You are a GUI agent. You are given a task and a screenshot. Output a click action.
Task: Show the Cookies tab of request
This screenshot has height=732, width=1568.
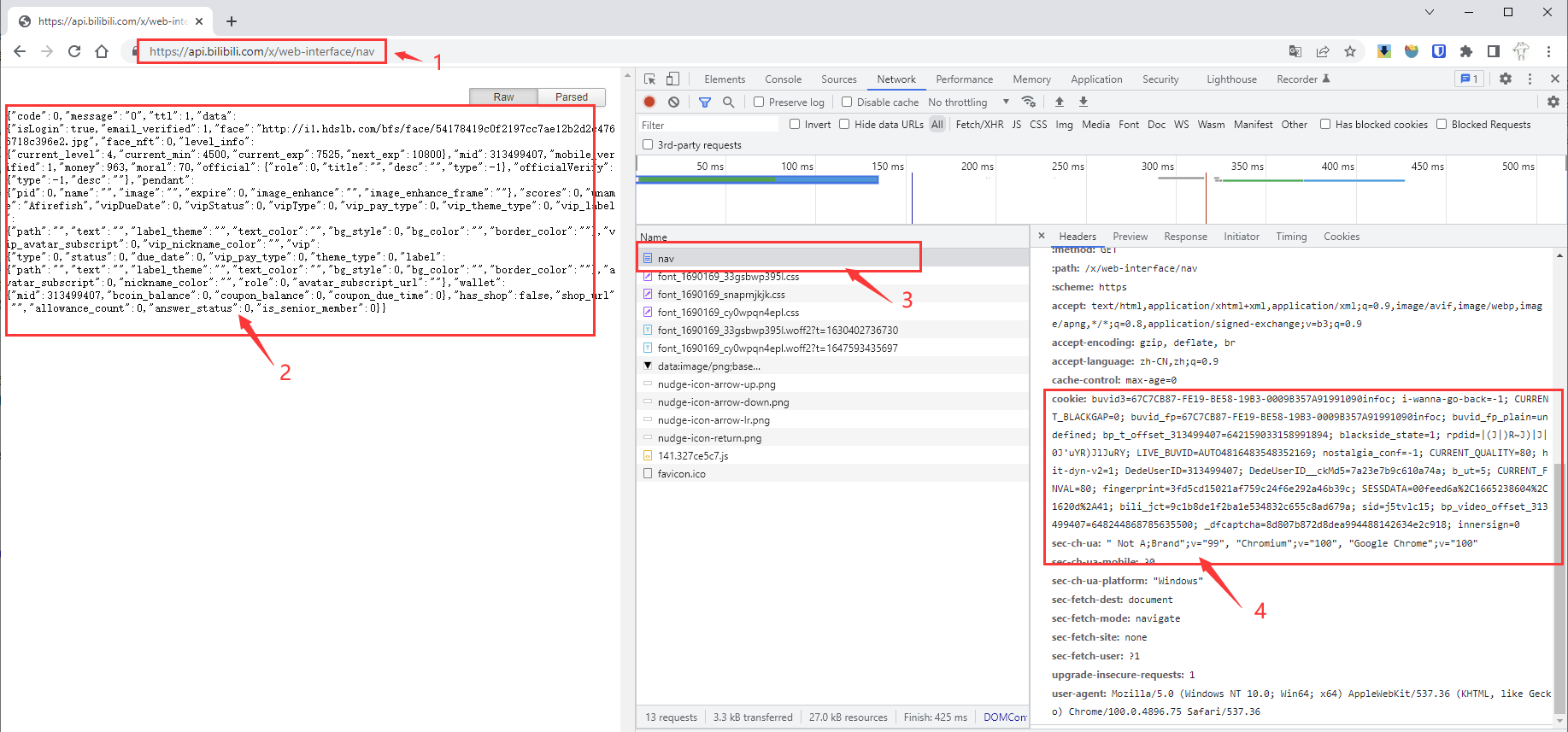coord(1342,237)
